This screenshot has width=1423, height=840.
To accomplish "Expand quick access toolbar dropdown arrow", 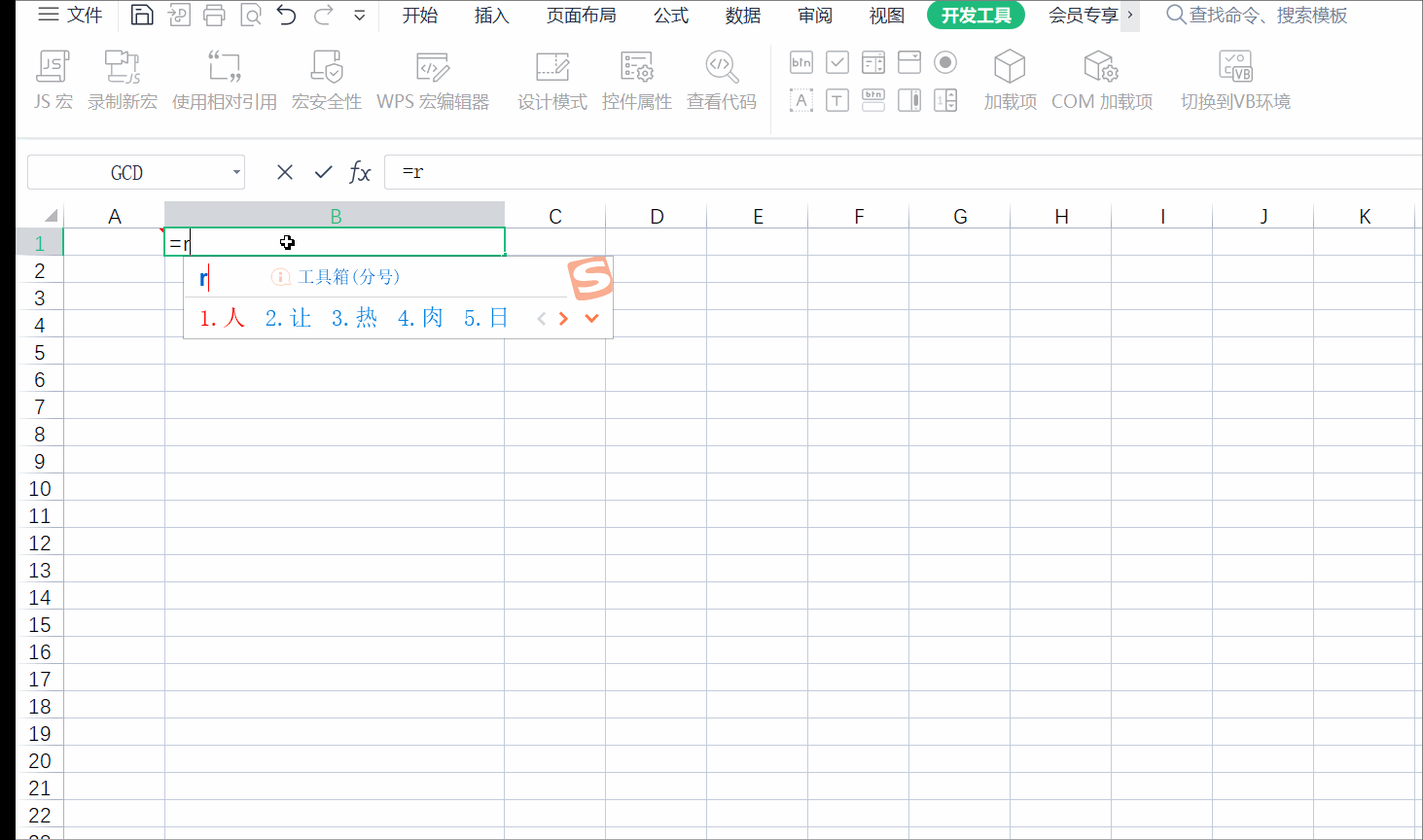I will 360,16.
